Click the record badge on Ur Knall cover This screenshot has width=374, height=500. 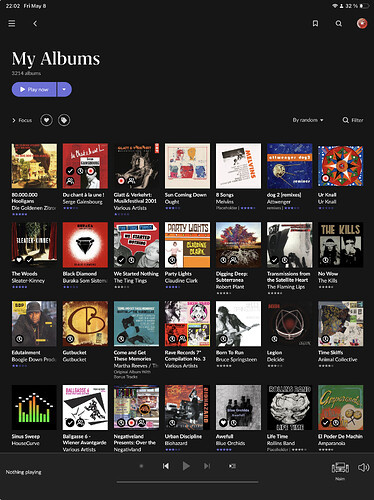point(325,178)
